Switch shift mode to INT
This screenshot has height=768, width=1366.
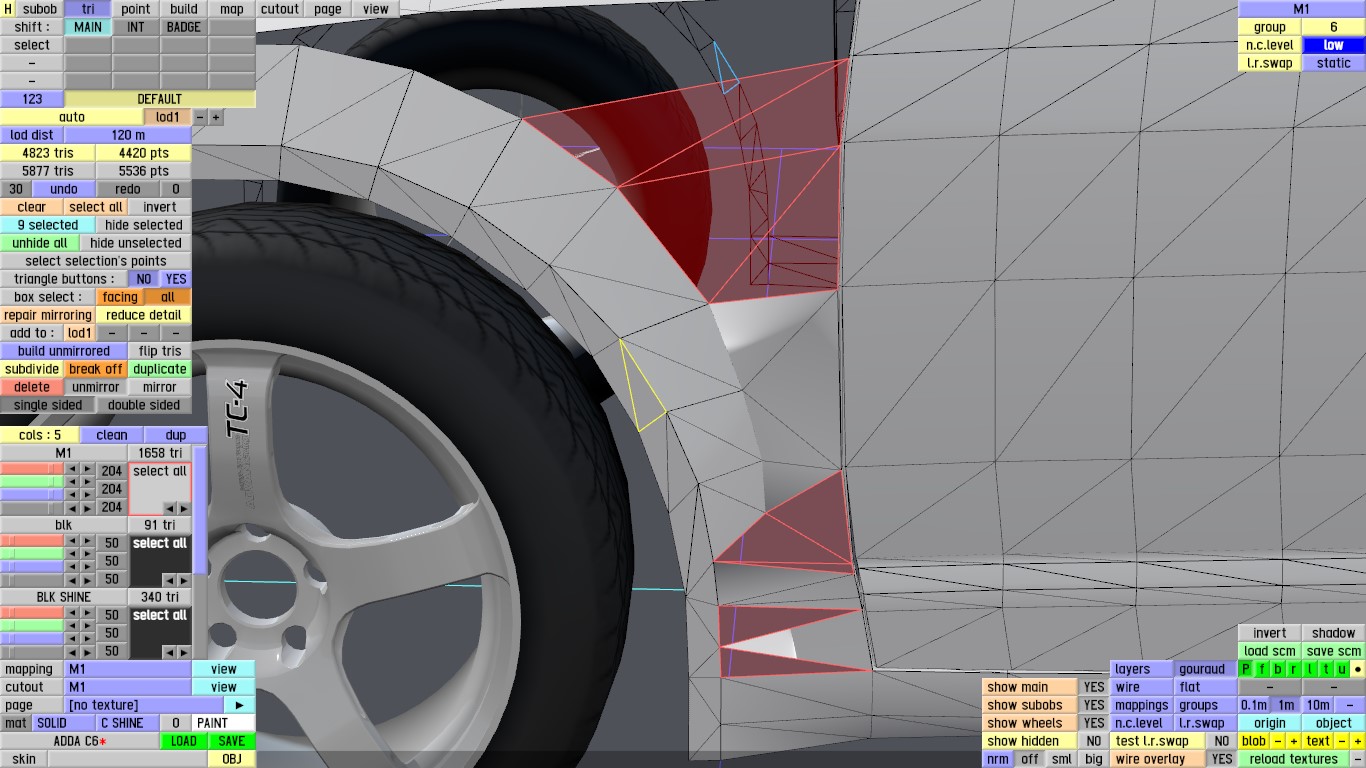[136, 27]
